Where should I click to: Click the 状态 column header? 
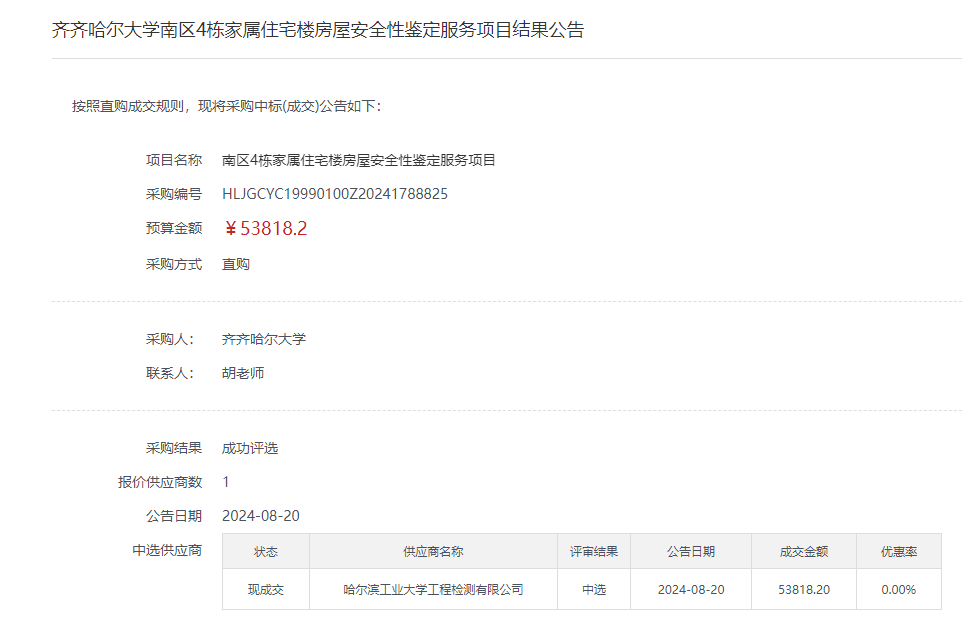pos(266,551)
